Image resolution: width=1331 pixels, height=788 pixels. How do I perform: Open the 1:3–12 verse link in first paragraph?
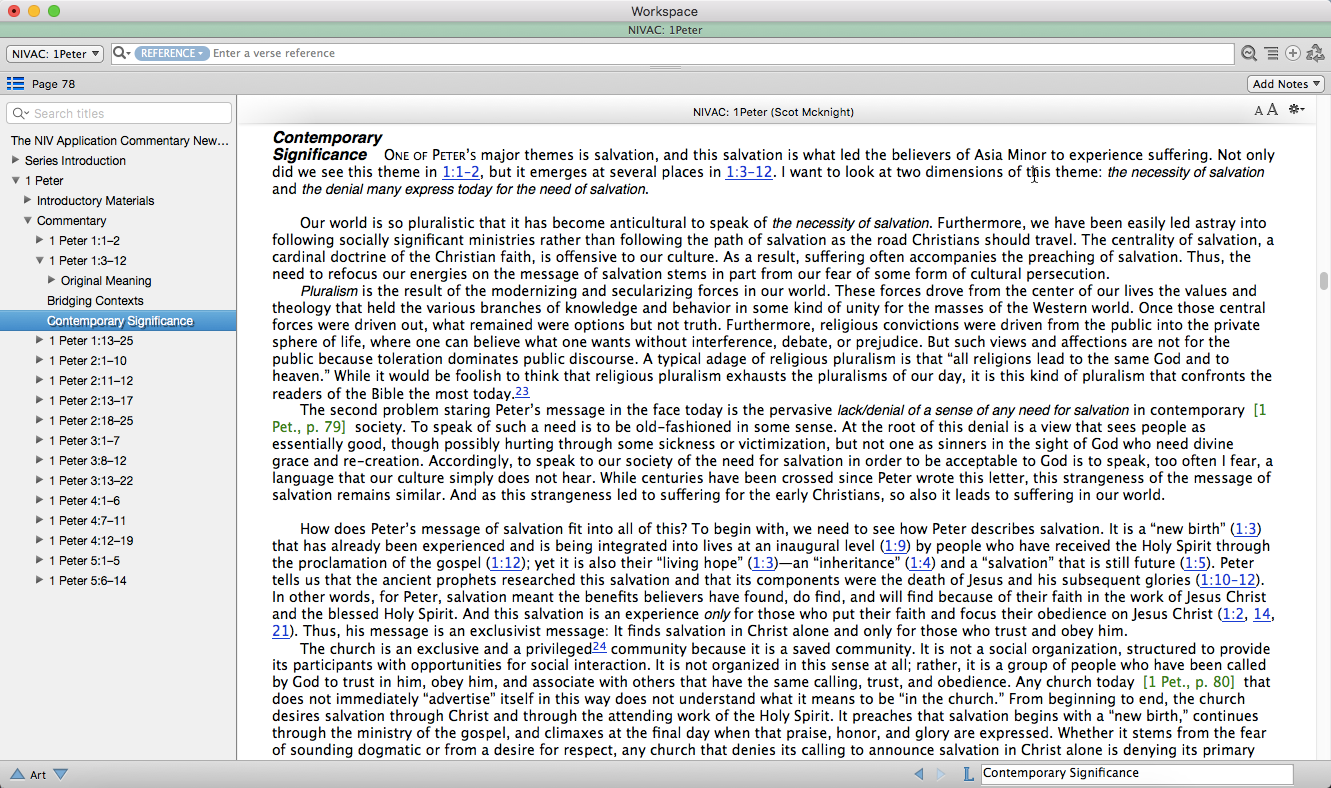[748, 172]
